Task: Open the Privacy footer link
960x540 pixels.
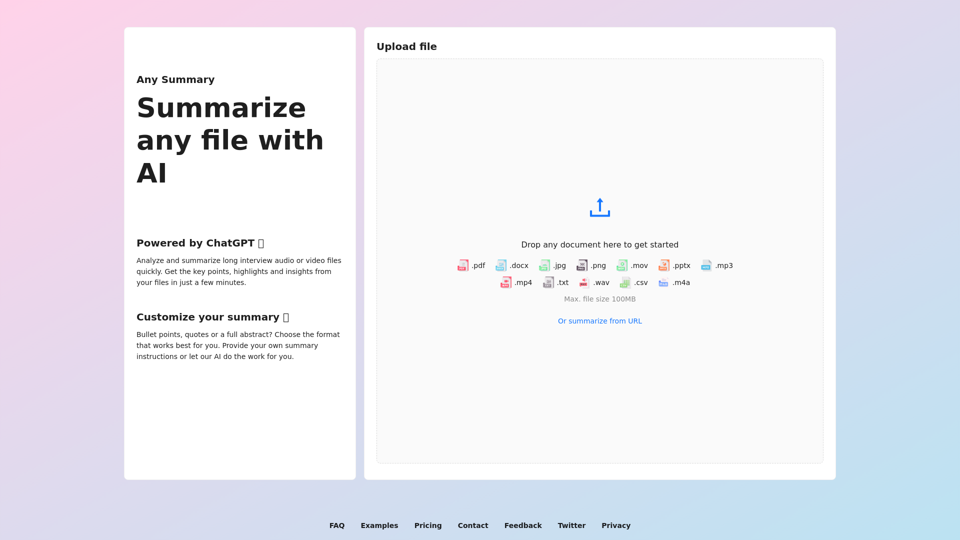Action: click(616, 525)
